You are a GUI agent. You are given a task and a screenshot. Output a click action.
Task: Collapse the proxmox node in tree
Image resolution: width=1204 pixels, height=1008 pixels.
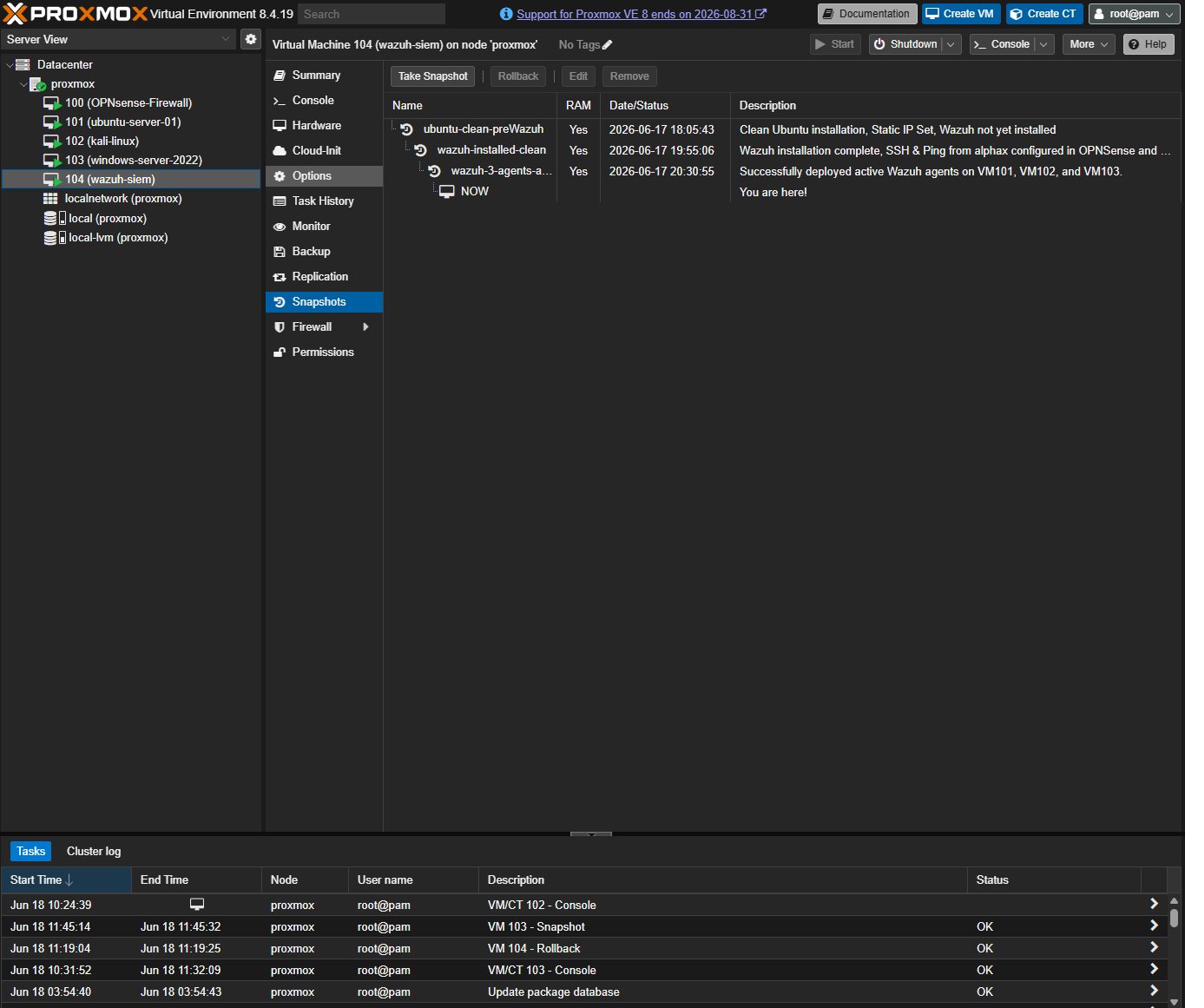pyautogui.click(x=23, y=84)
